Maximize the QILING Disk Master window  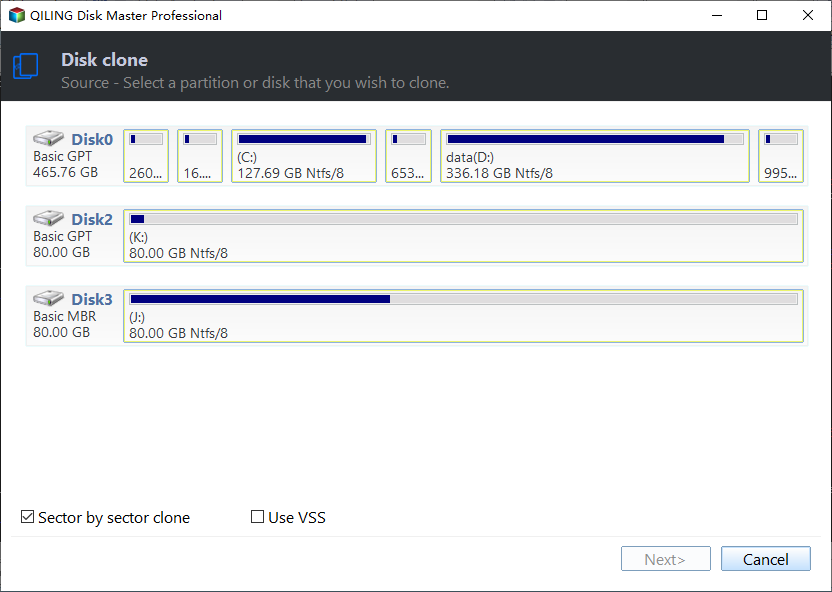pos(762,15)
